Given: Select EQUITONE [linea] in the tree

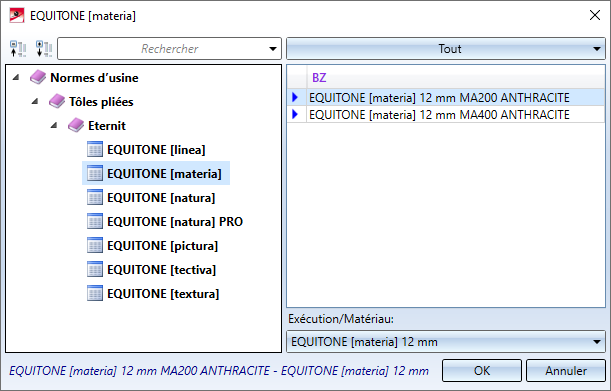Looking at the screenshot, I should coord(156,150).
